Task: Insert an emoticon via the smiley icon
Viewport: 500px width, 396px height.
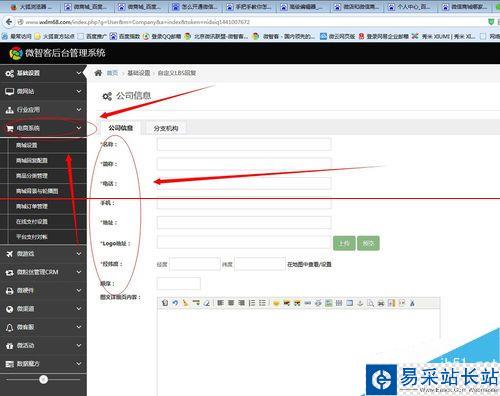Action: tap(276, 303)
